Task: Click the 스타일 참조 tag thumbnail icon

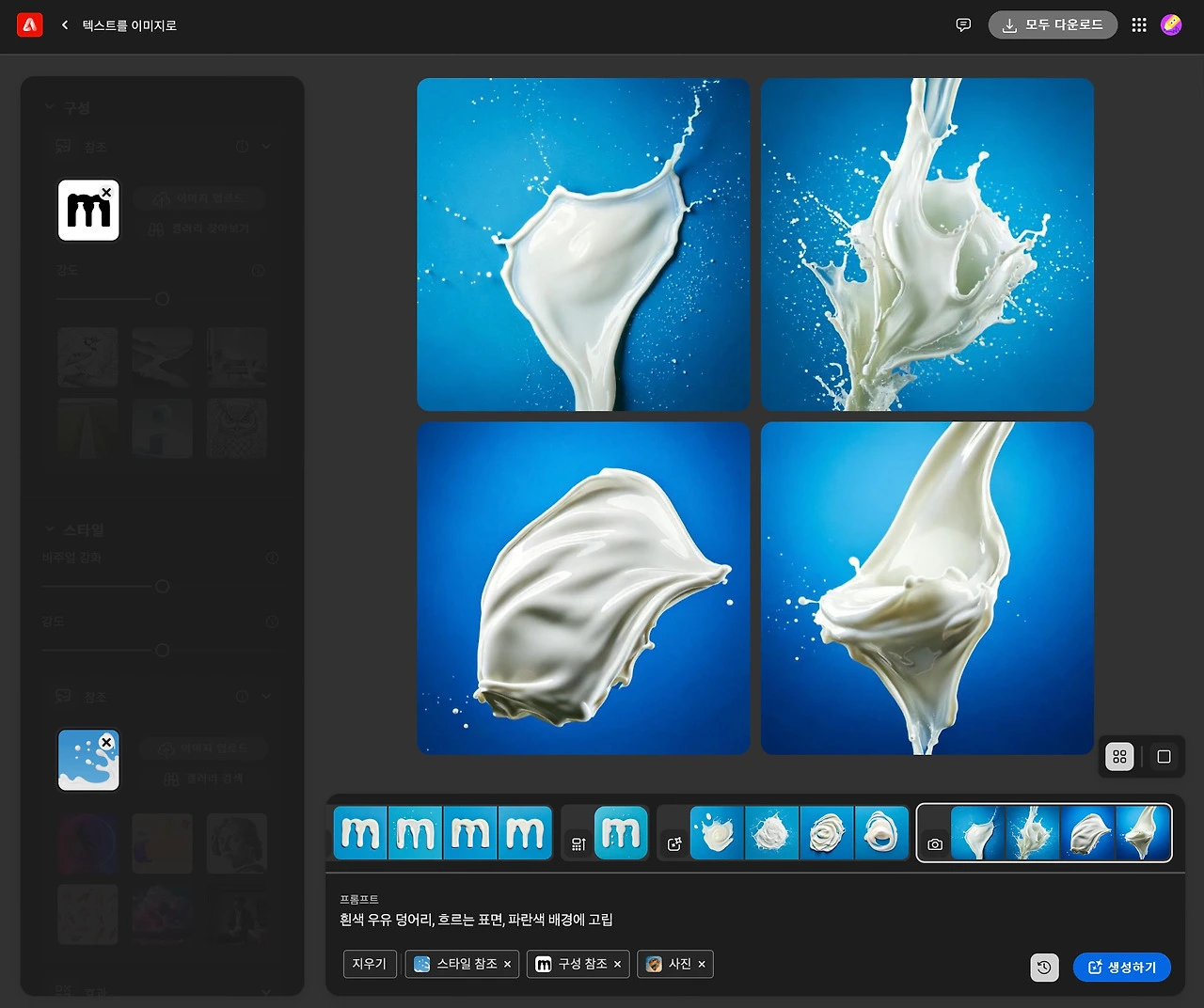Action: tap(422, 964)
